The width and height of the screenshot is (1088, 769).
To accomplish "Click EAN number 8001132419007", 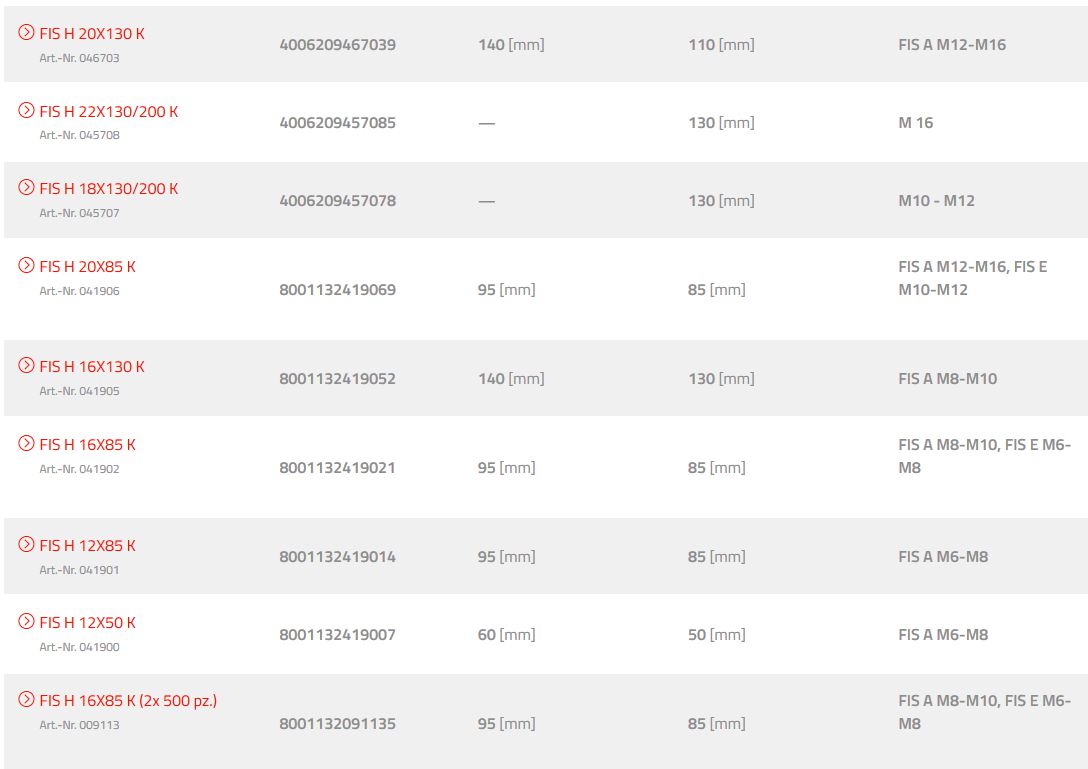I will click(x=337, y=635).
